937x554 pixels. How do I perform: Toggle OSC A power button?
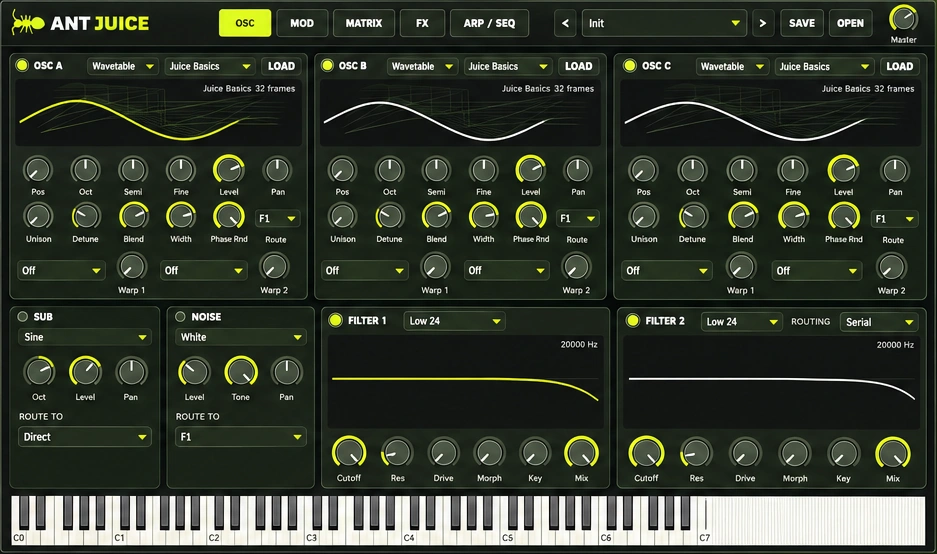click(x=22, y=65)
